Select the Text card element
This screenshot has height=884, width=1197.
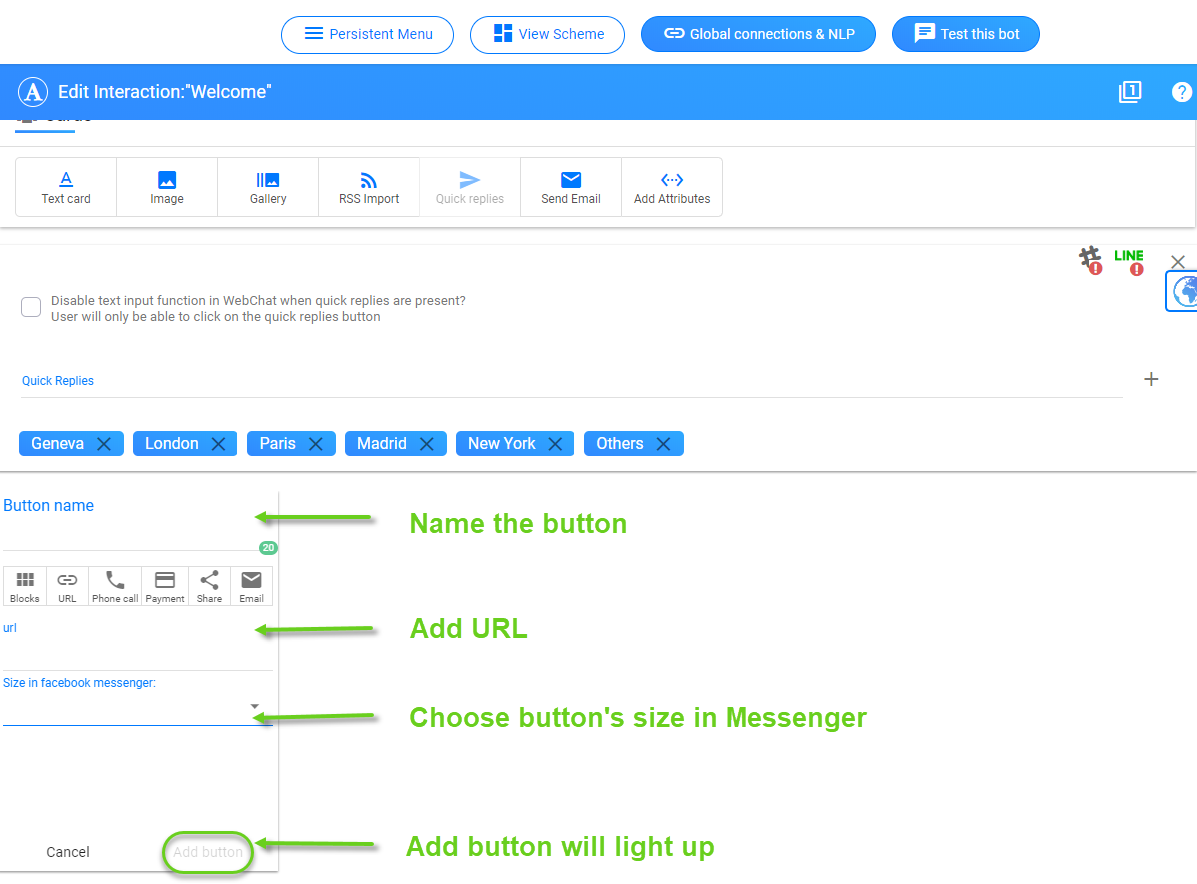point(65,186)
